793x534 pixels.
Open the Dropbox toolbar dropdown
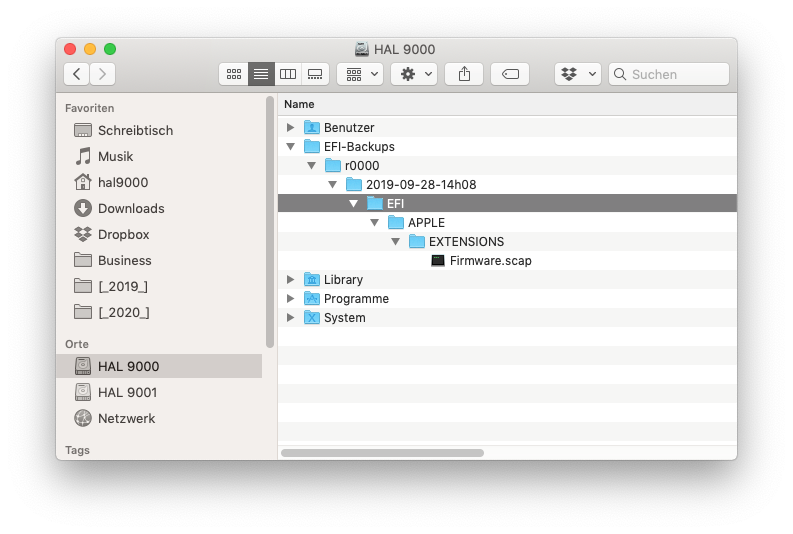pos(578,74)
